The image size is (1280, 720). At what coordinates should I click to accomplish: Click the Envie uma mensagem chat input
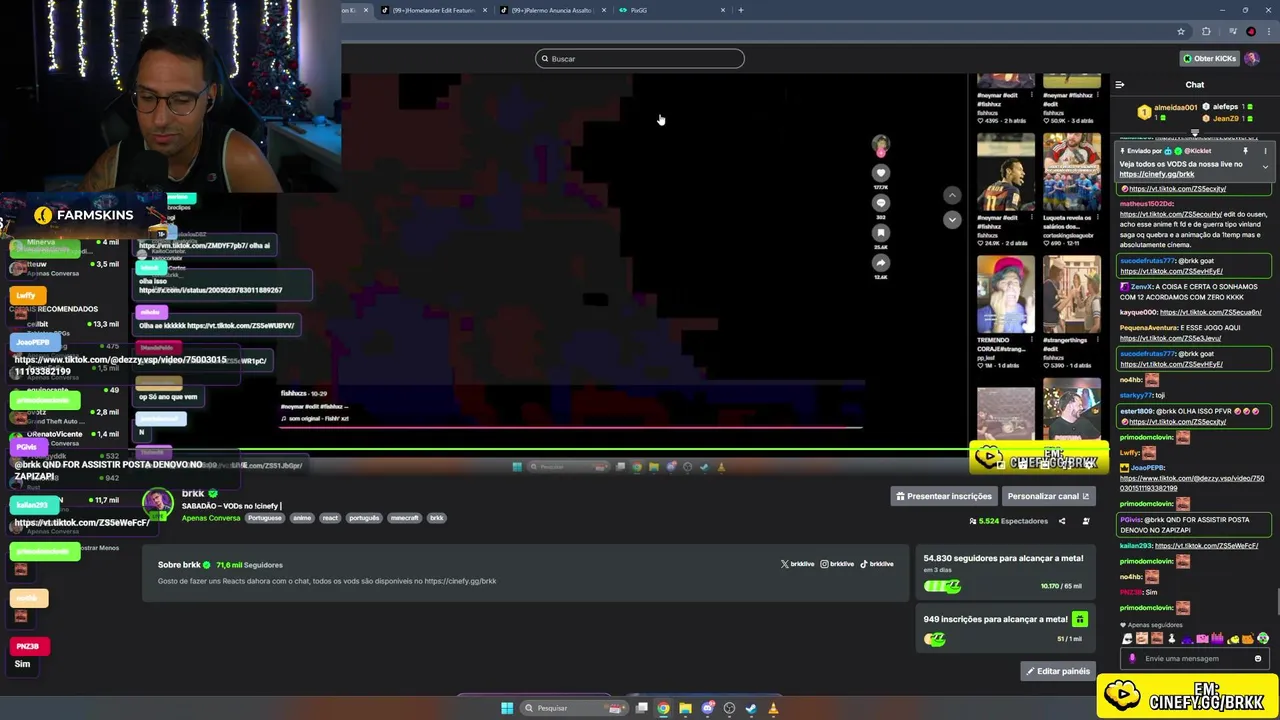[x=1194, y=658]
